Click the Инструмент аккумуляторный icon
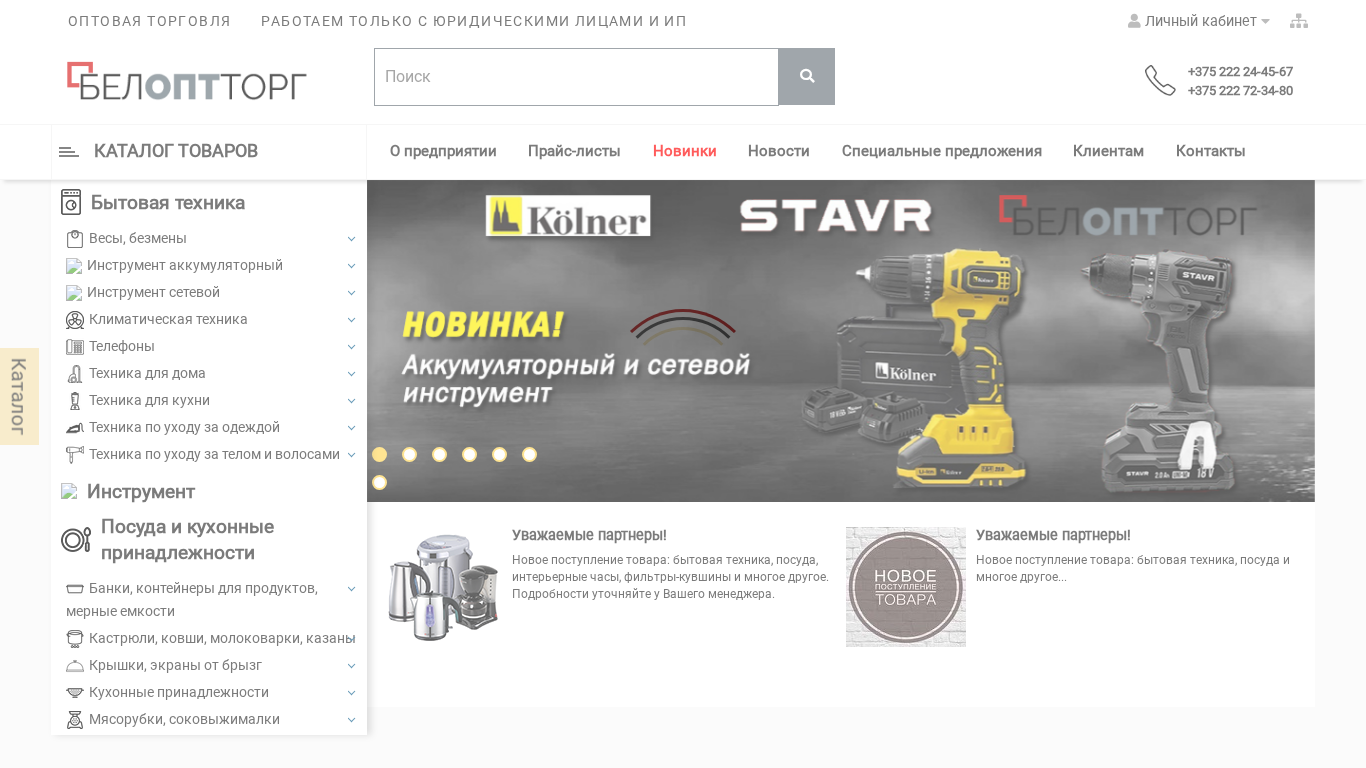 coord(74,266)
